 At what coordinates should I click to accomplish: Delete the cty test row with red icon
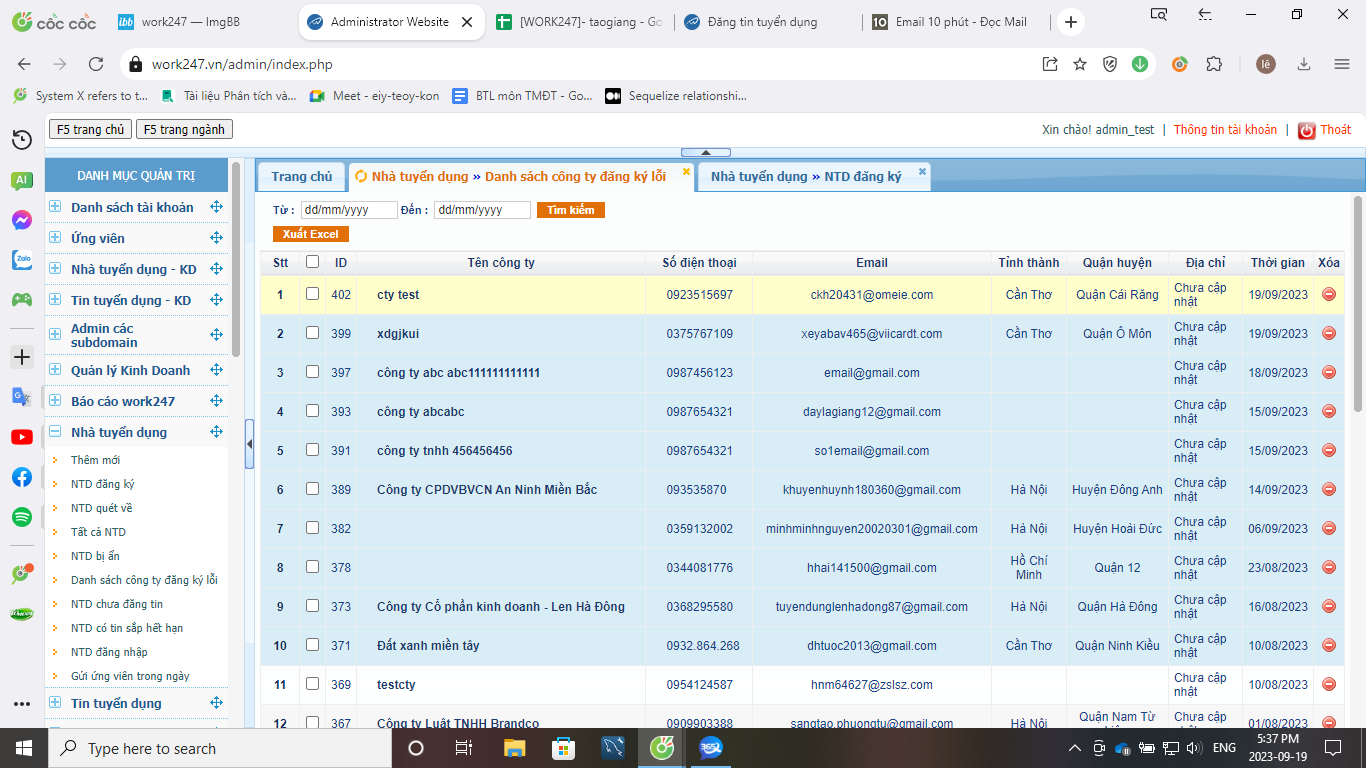click(1328, 294)
